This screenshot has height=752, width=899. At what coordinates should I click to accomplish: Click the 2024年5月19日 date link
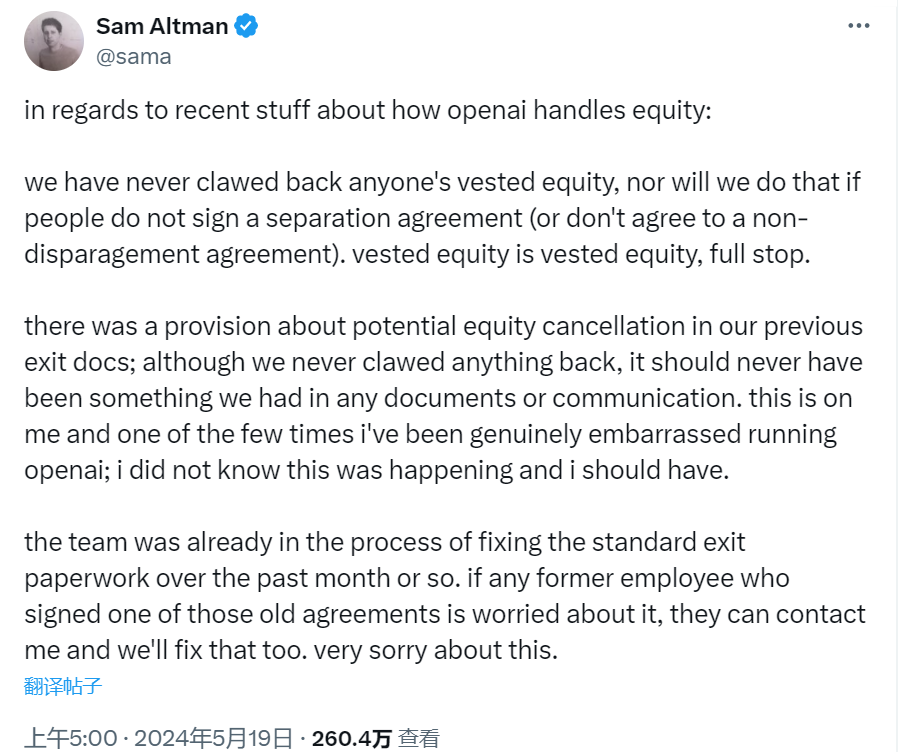[x=213, y=738]
